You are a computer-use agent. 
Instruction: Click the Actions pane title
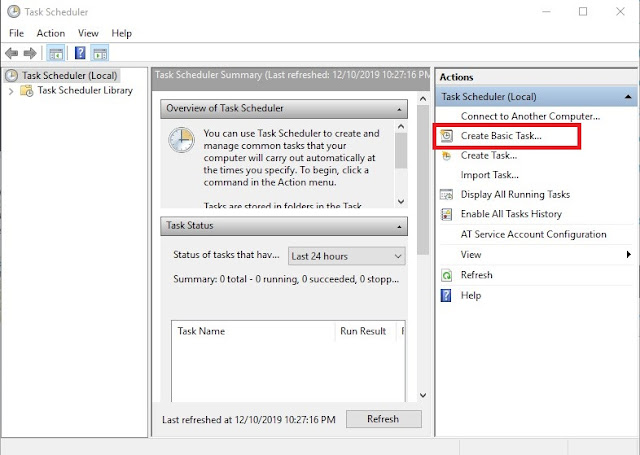pyautogui.click(x=456, y=77)
